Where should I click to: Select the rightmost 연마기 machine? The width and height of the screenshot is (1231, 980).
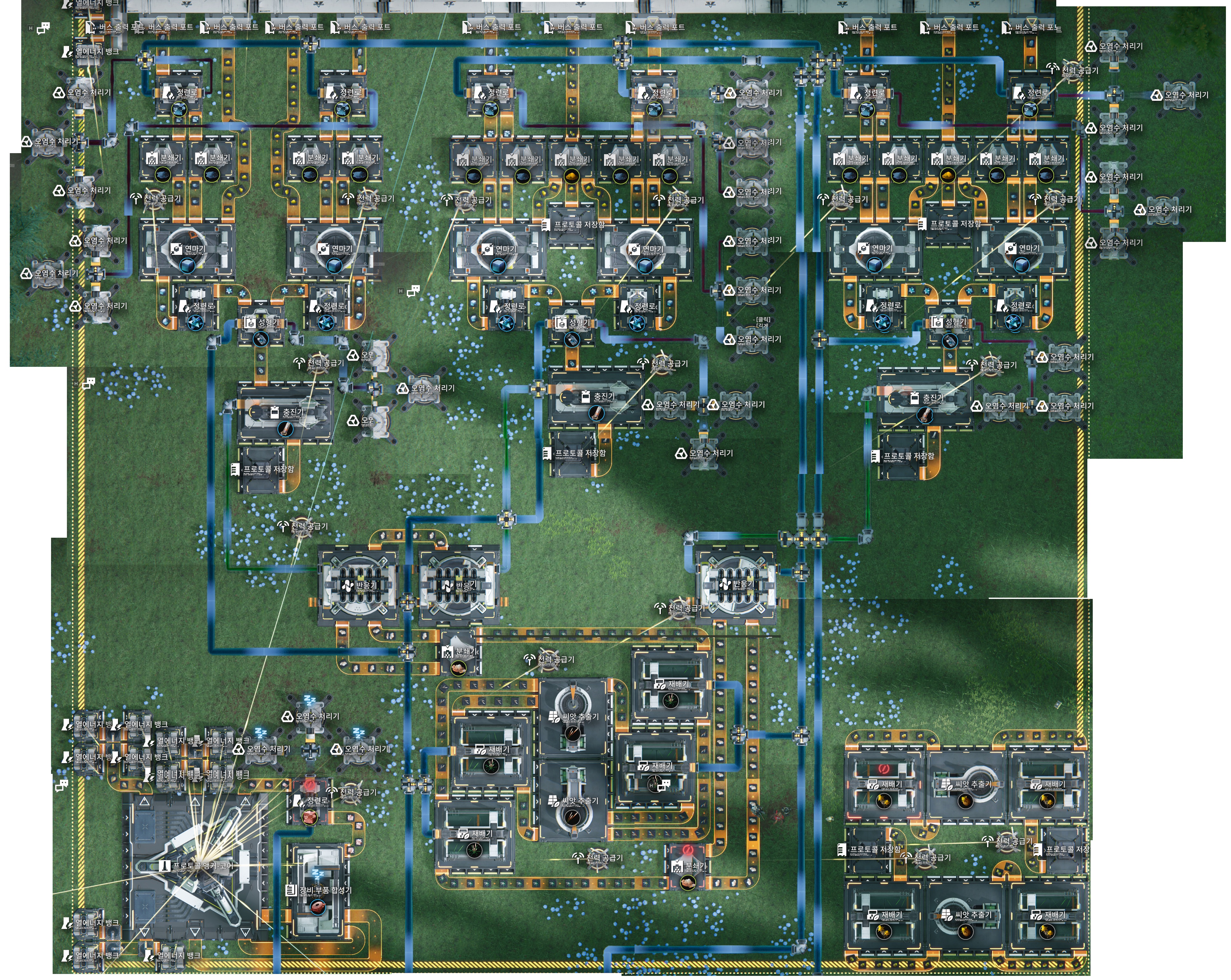[x=1022, y=250]
